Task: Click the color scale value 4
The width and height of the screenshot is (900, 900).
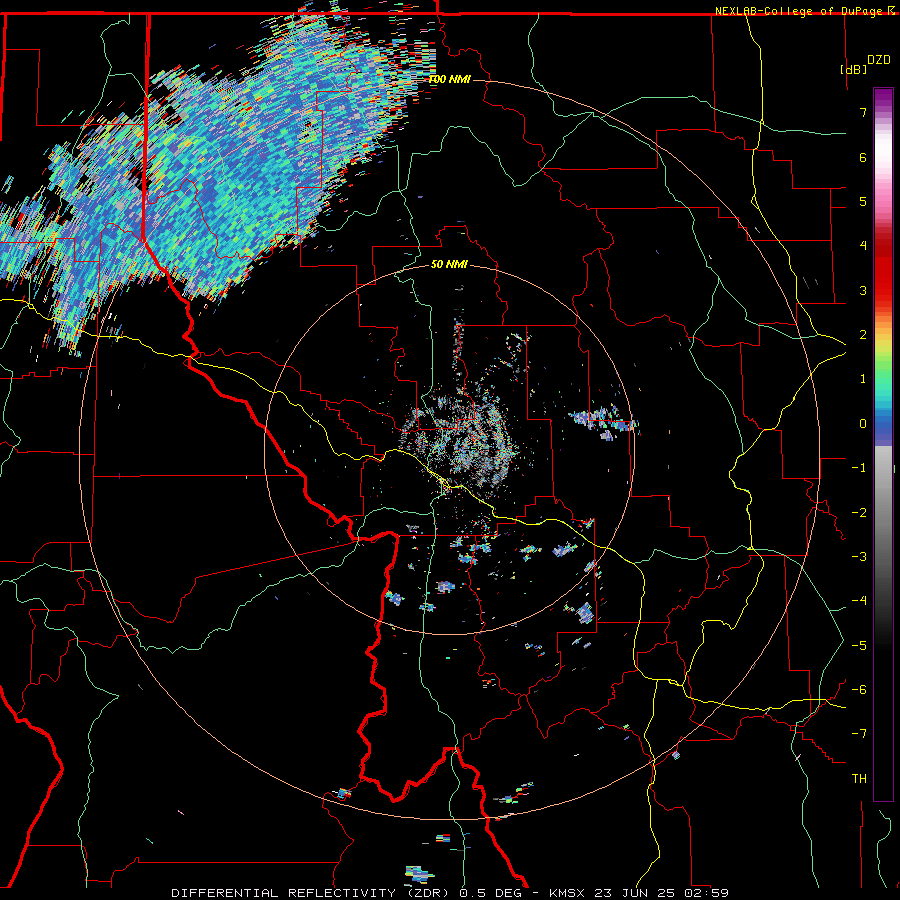Action: click(x=863, y=246)
